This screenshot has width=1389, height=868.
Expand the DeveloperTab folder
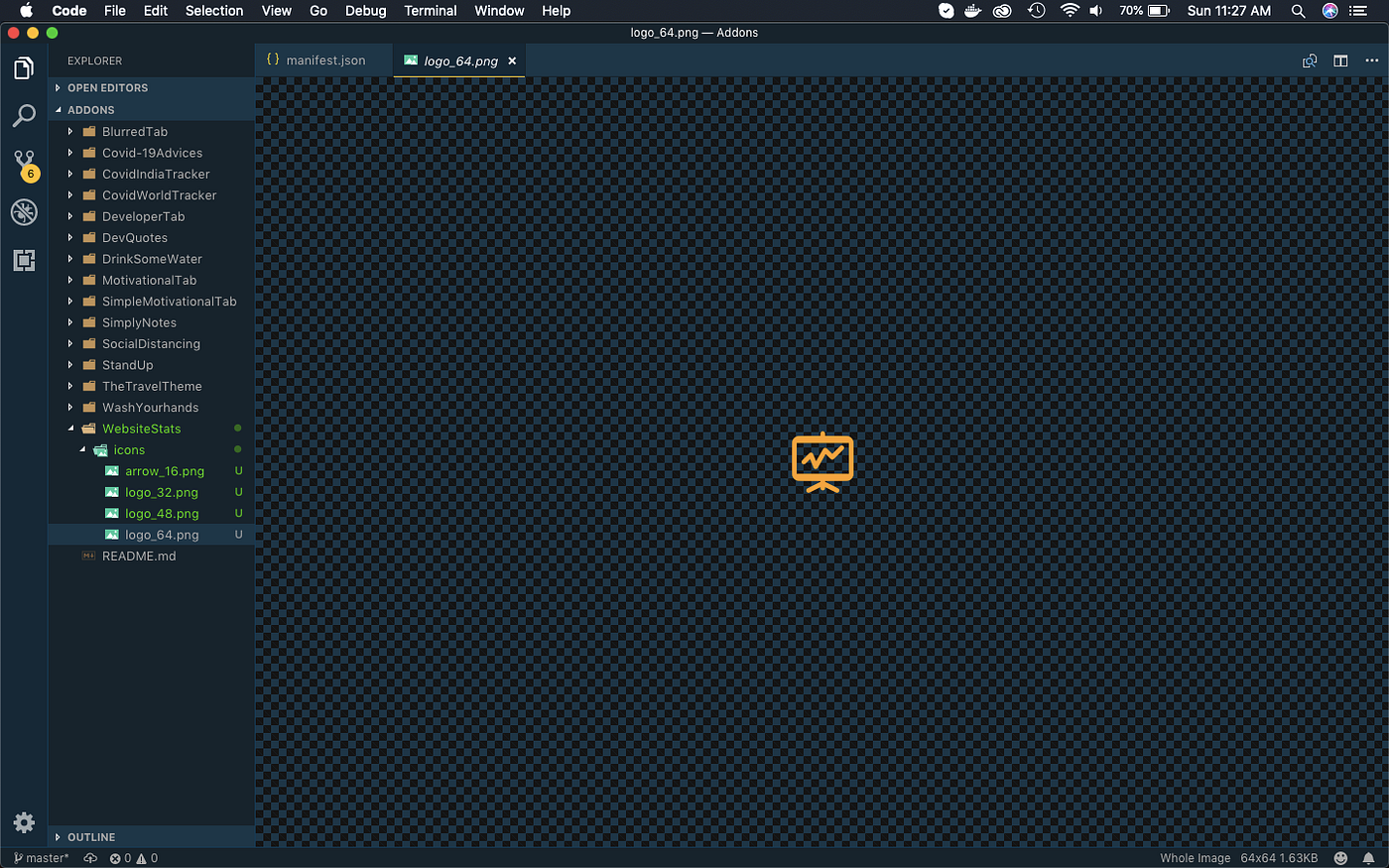pos(152,216)
